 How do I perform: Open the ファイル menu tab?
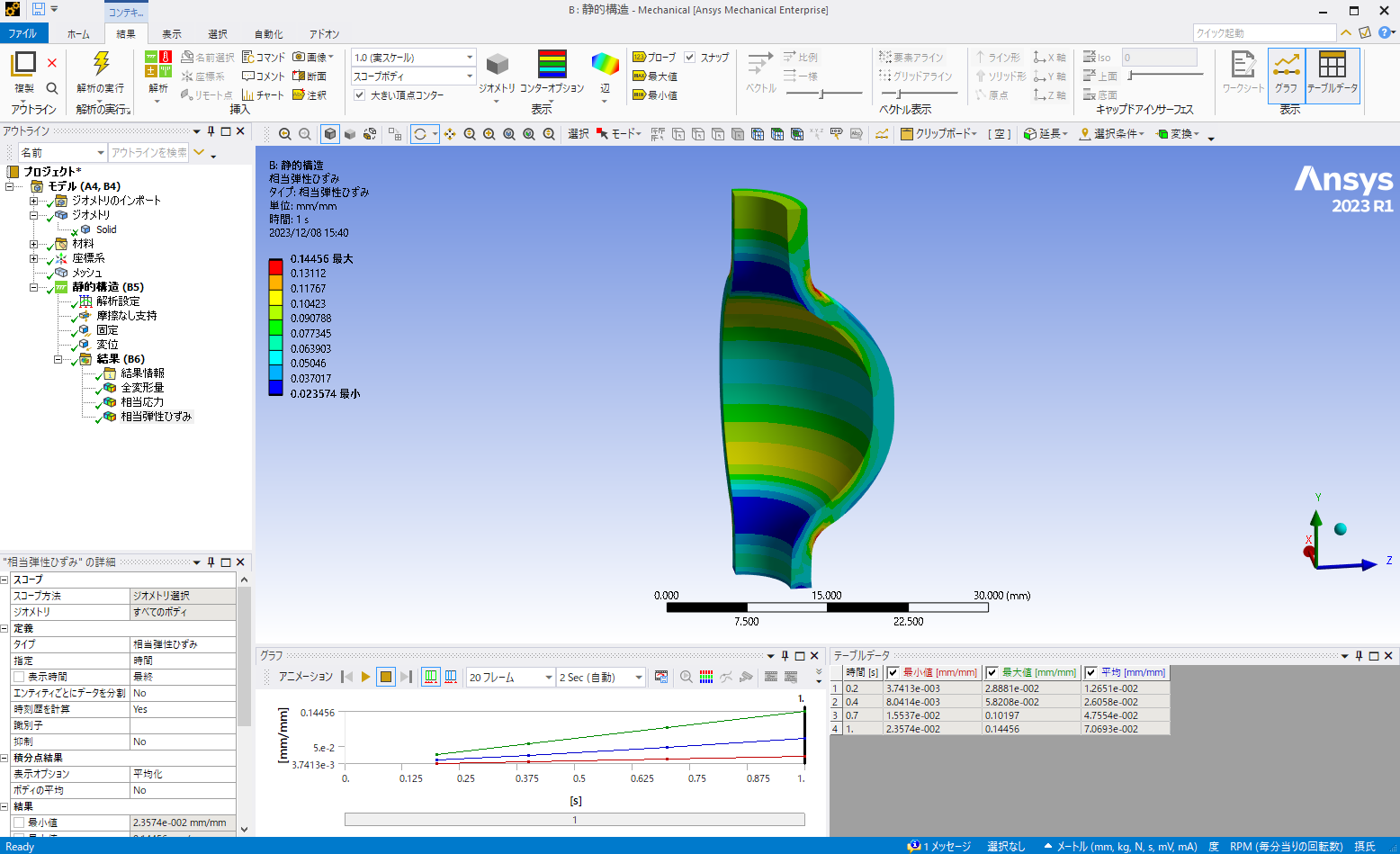[22, 33]
